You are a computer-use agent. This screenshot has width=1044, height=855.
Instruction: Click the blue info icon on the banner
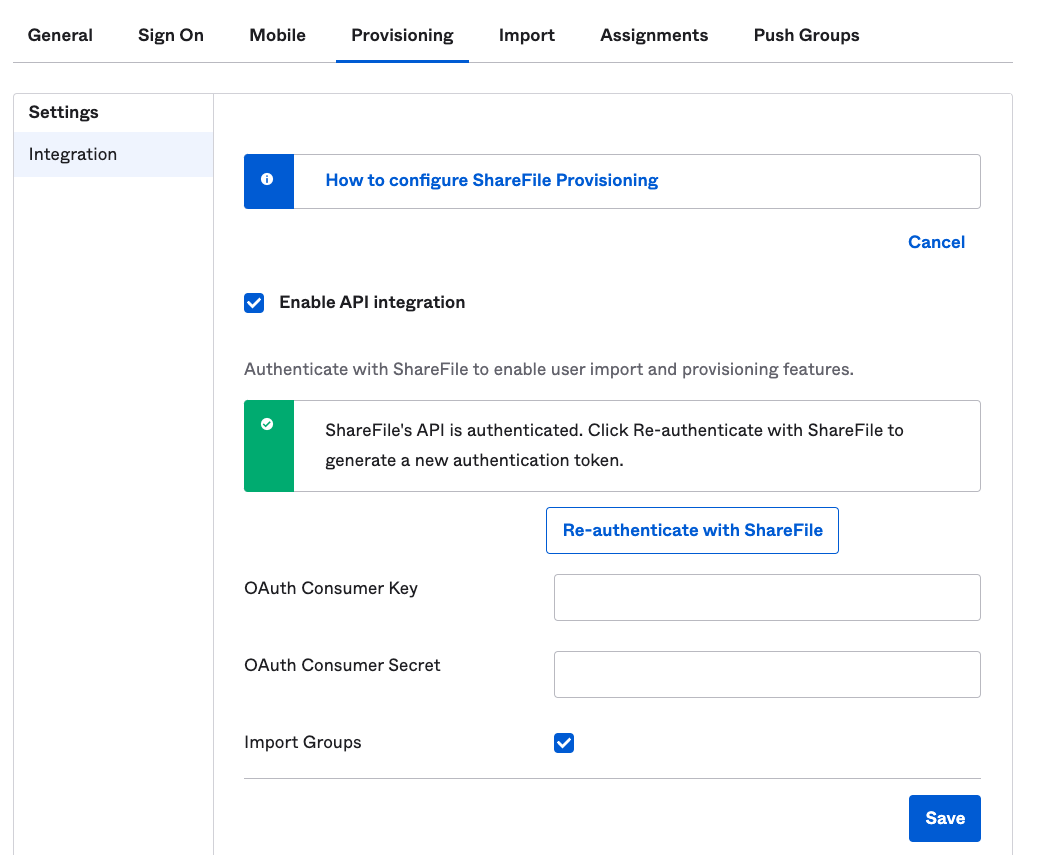tap(268, 180)
